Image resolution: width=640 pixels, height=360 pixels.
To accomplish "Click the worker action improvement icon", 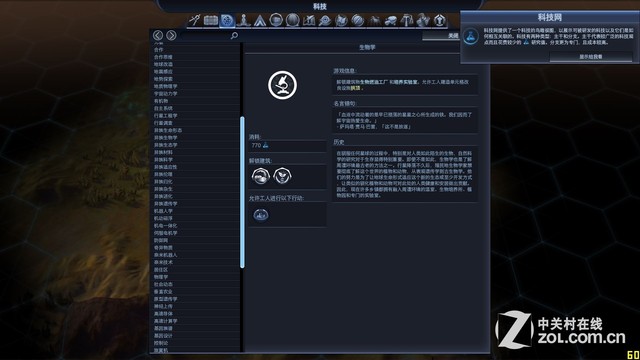I will (x=260, y=215).
